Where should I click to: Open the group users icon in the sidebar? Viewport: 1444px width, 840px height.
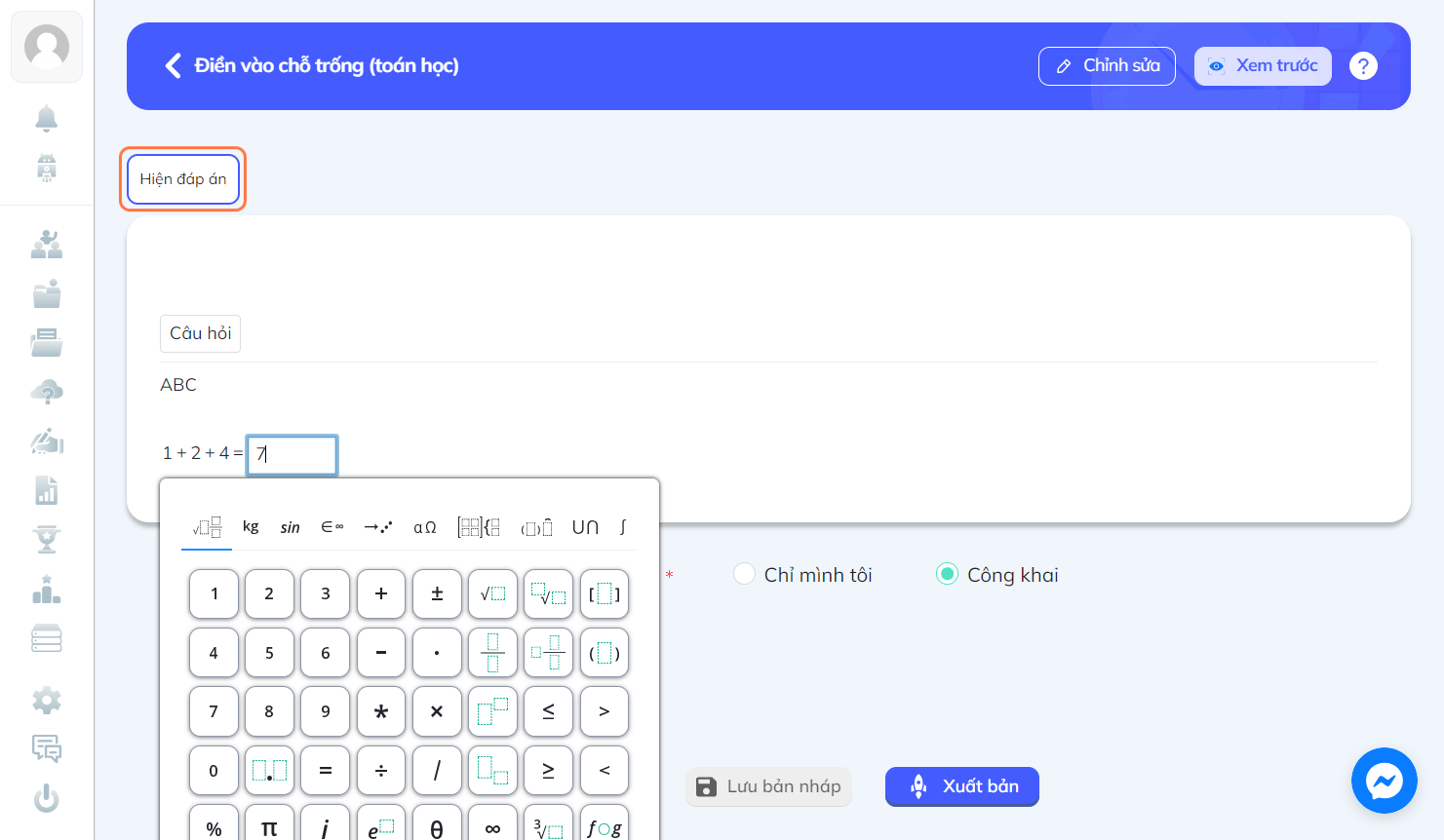coord(47,245)
